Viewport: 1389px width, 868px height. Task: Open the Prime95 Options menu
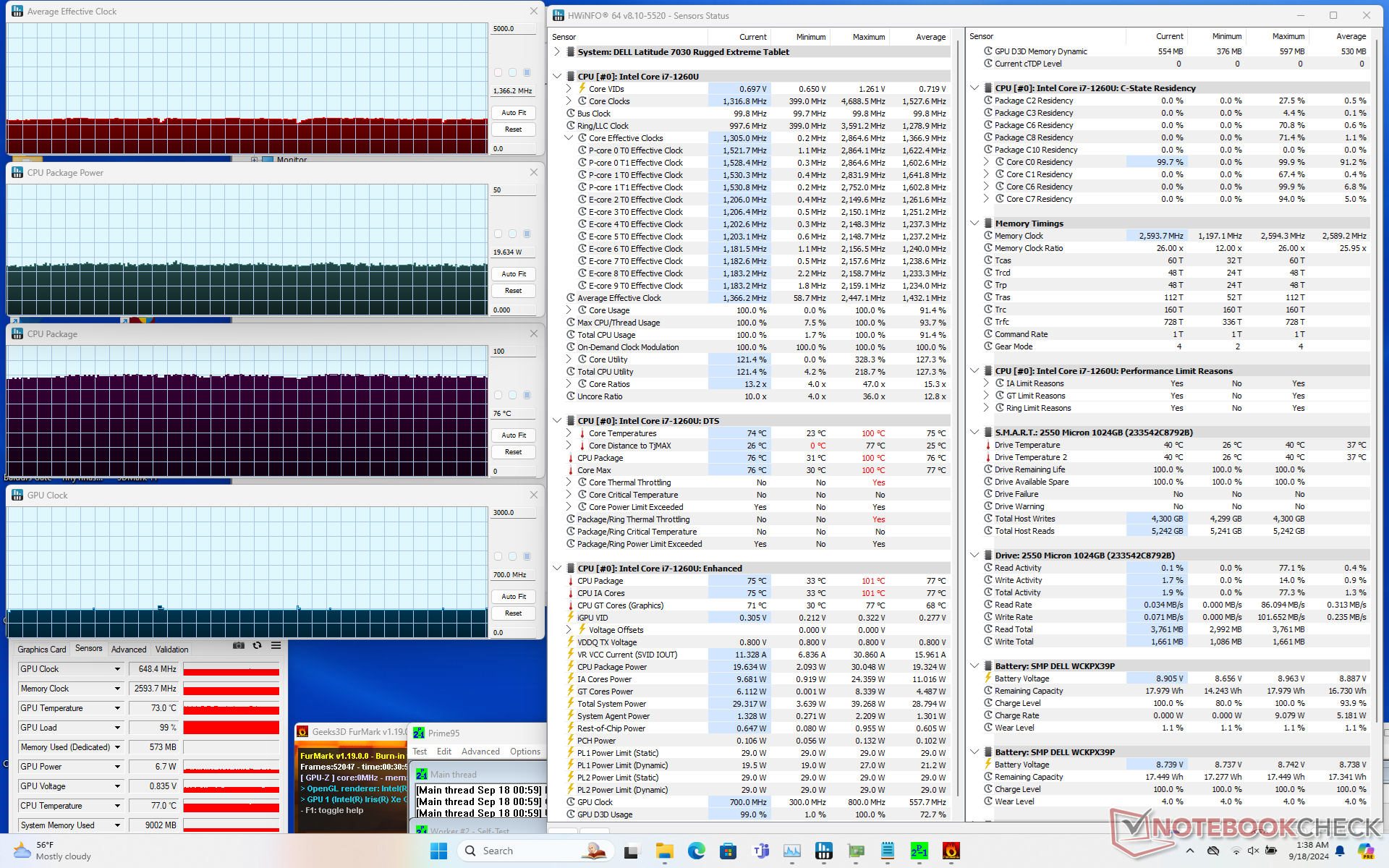pyautogui.click(x=524, y=752)
